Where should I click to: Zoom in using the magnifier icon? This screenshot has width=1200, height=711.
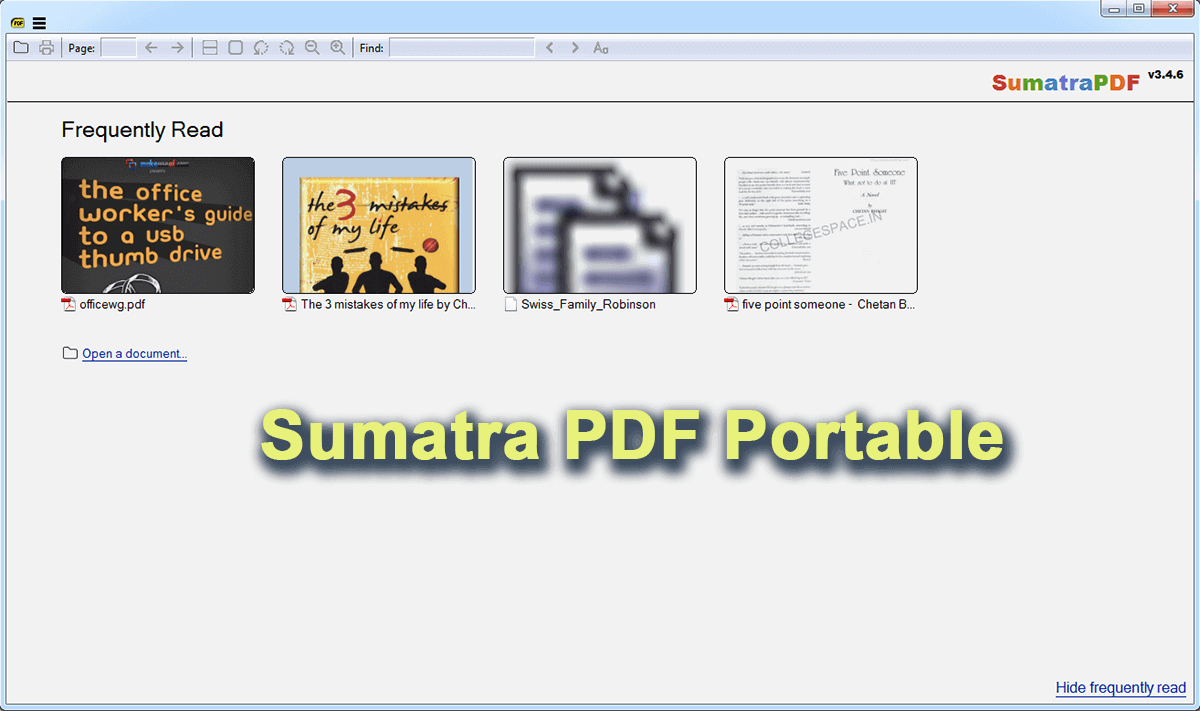click(338, 47)
